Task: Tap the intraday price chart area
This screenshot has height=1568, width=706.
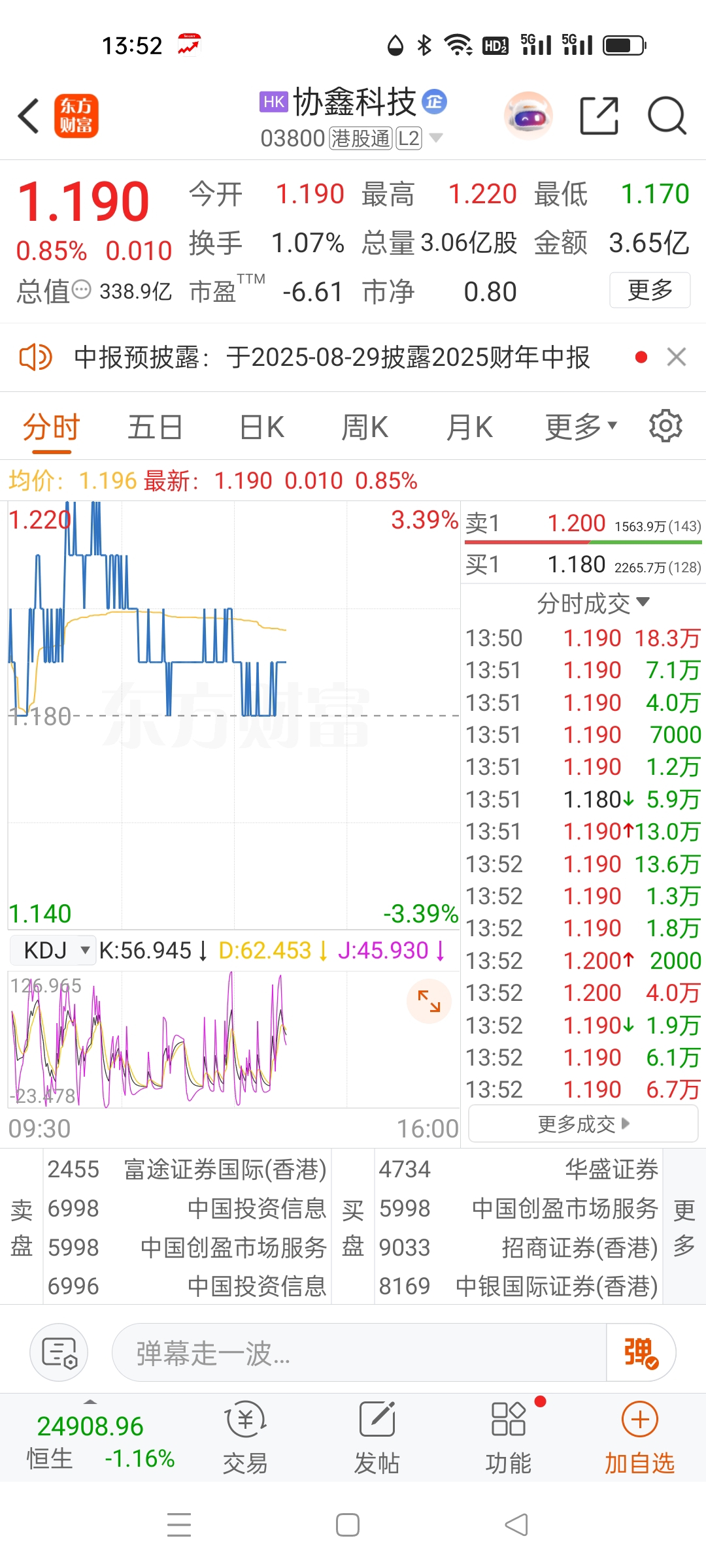Action: [x=233, y=715]
